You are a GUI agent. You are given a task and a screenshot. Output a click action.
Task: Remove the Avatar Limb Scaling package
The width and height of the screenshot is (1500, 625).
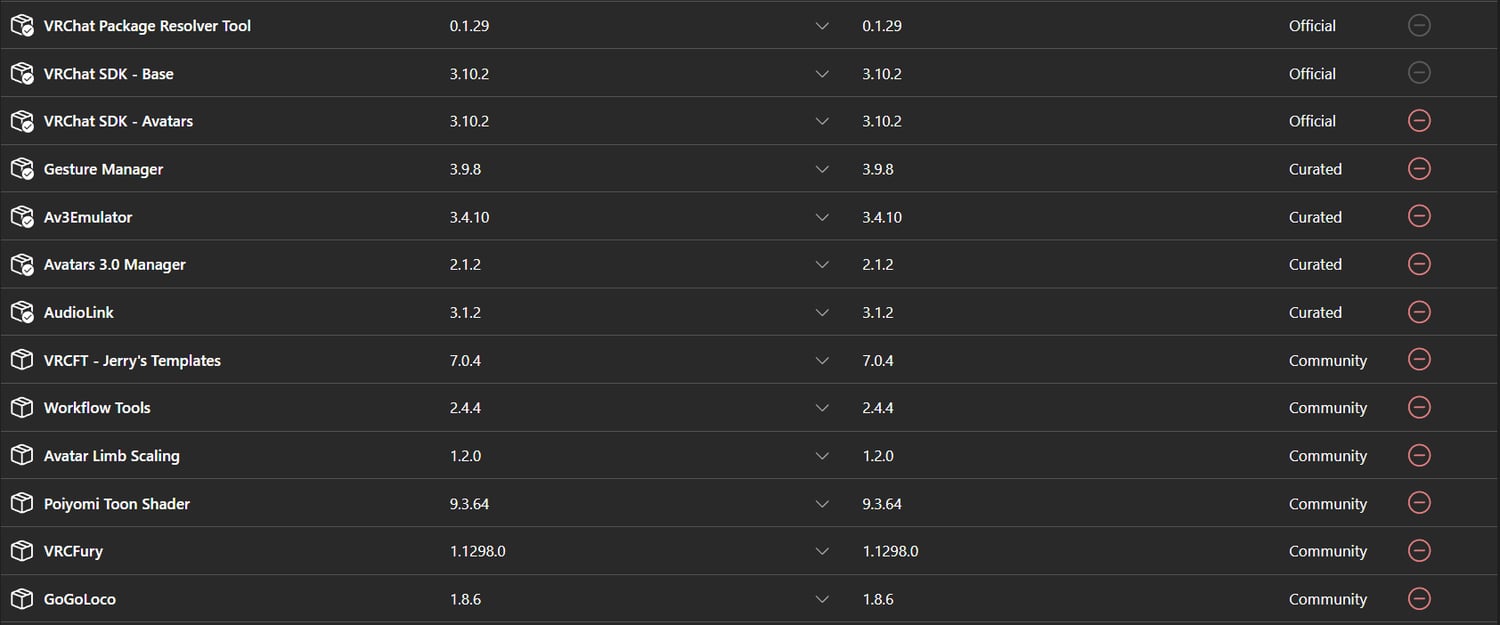point(1418,455)
